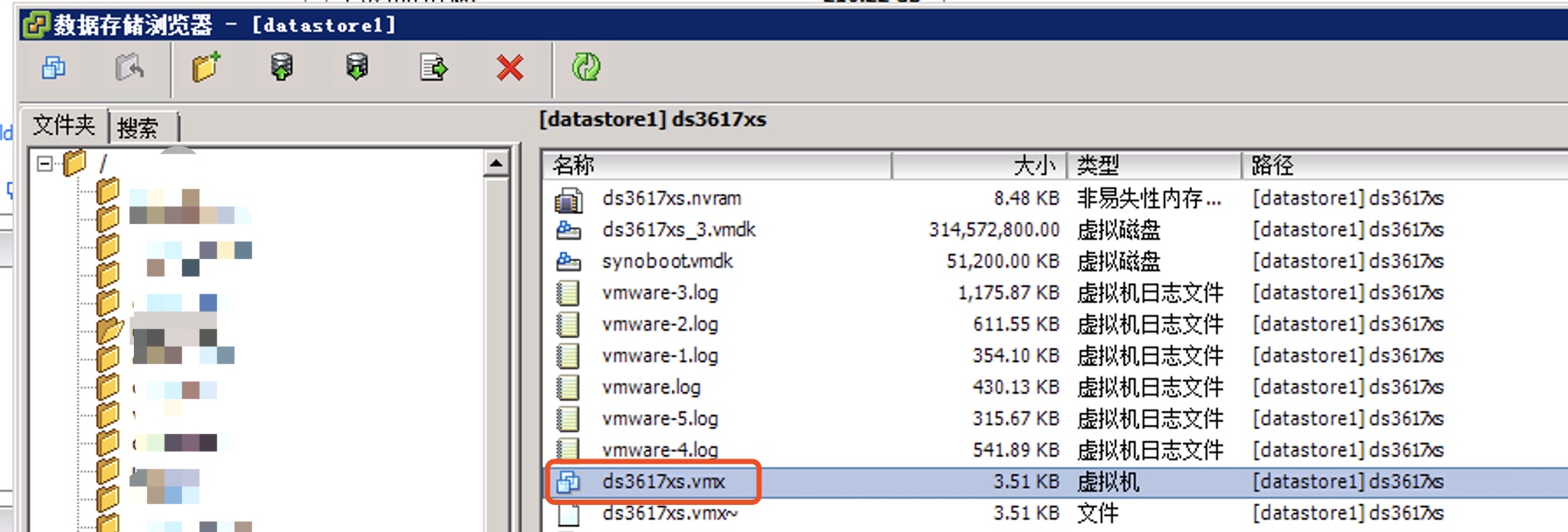Select the first folder icon under root
The height and width of the screenshot is (532, 1568).
[x=108, y=190]
